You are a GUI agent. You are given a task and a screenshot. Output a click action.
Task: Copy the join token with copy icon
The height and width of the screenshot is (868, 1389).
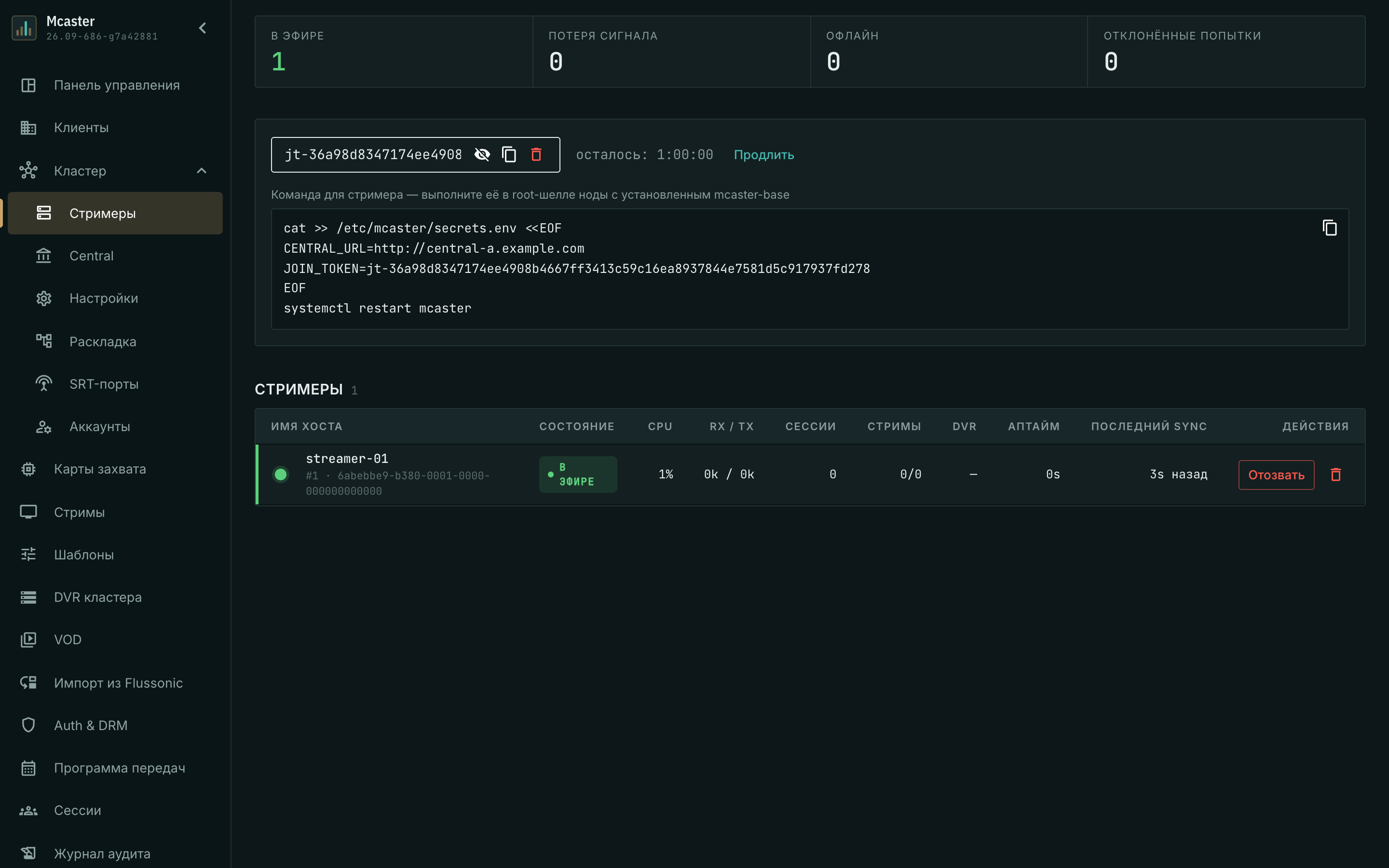[x=509, y=154]
